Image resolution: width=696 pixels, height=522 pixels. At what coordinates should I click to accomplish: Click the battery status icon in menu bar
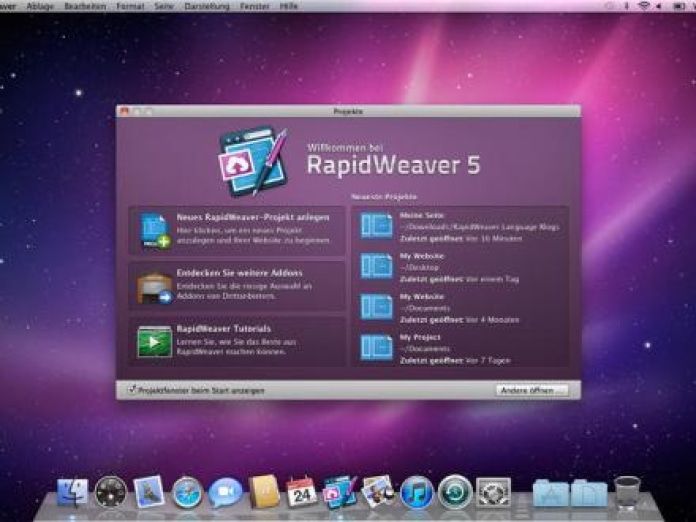tap(679, 6)
